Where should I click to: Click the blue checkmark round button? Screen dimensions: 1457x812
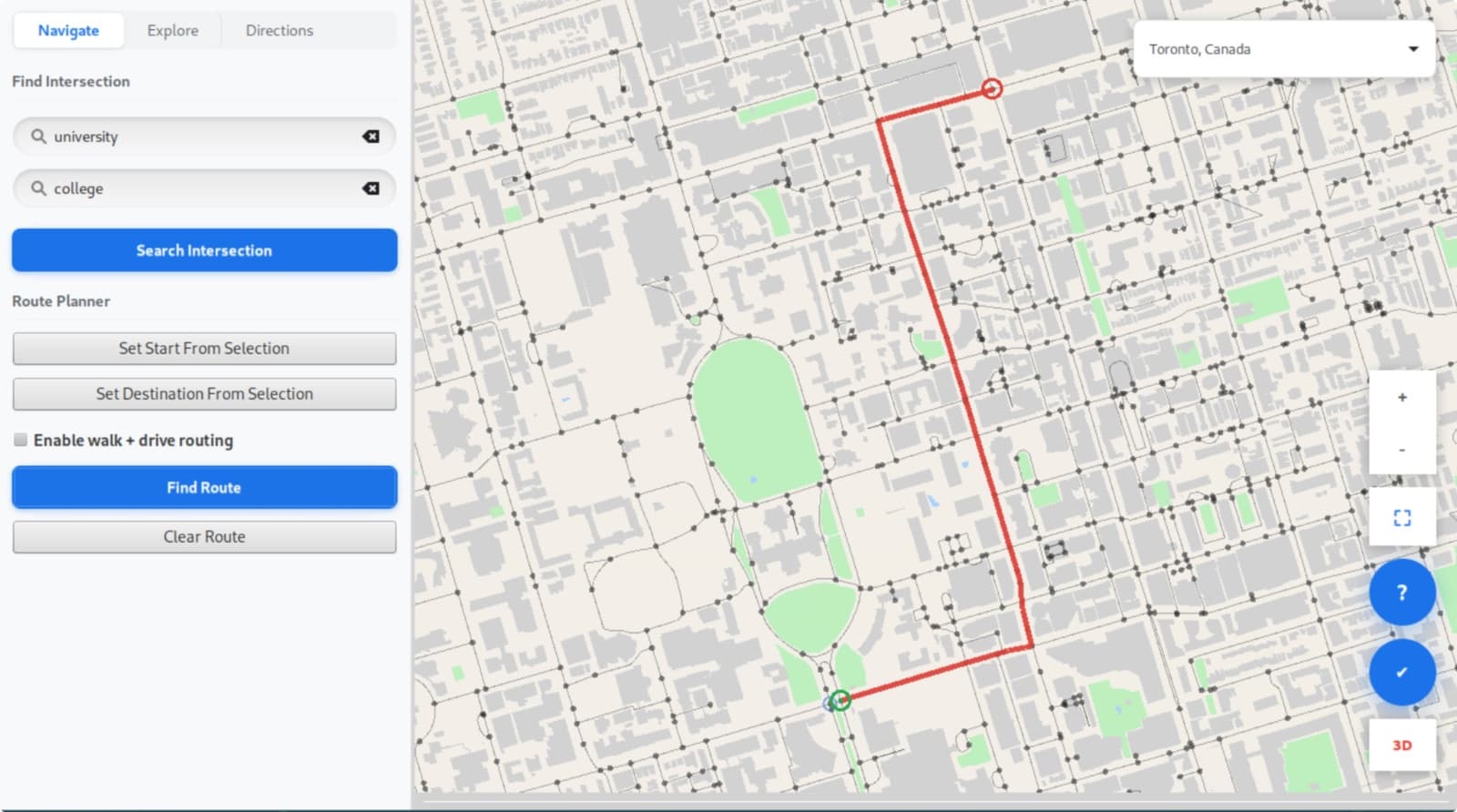point(1402,673)
